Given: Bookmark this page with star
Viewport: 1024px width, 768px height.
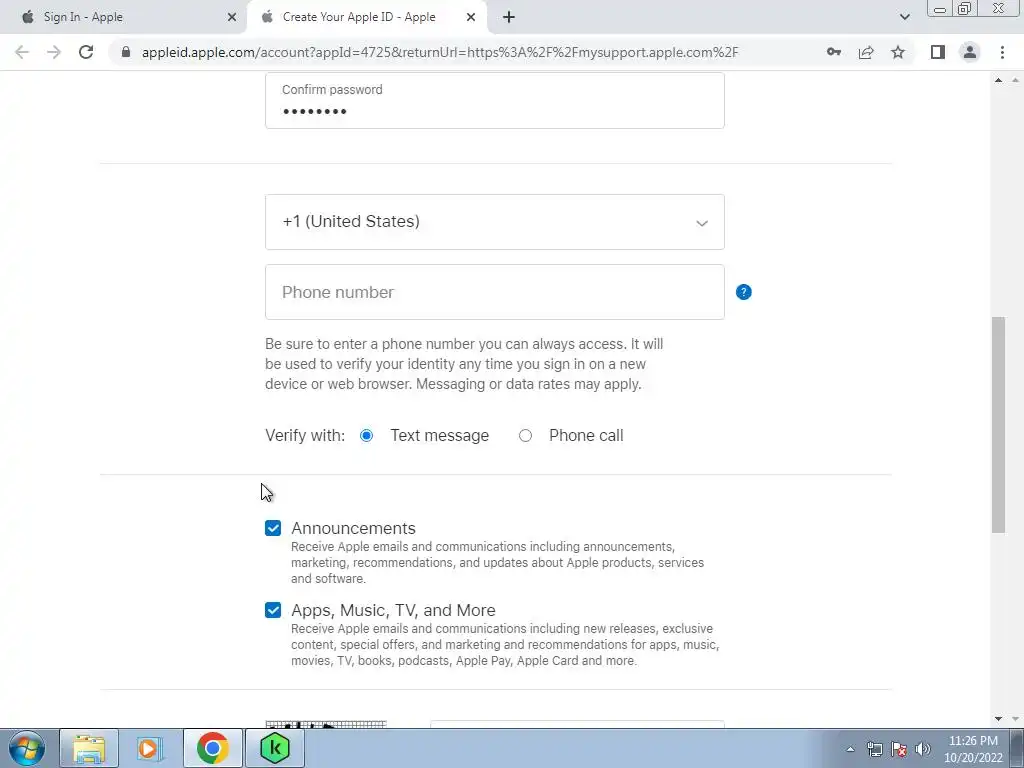Looking at the screenshot, I should pos(898,52).
